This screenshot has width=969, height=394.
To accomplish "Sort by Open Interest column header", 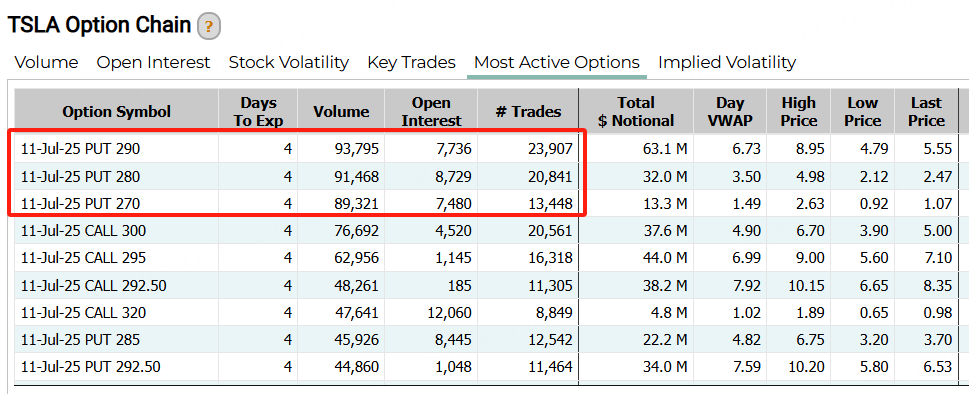I will pyautogui.click(x=431, y=111).
